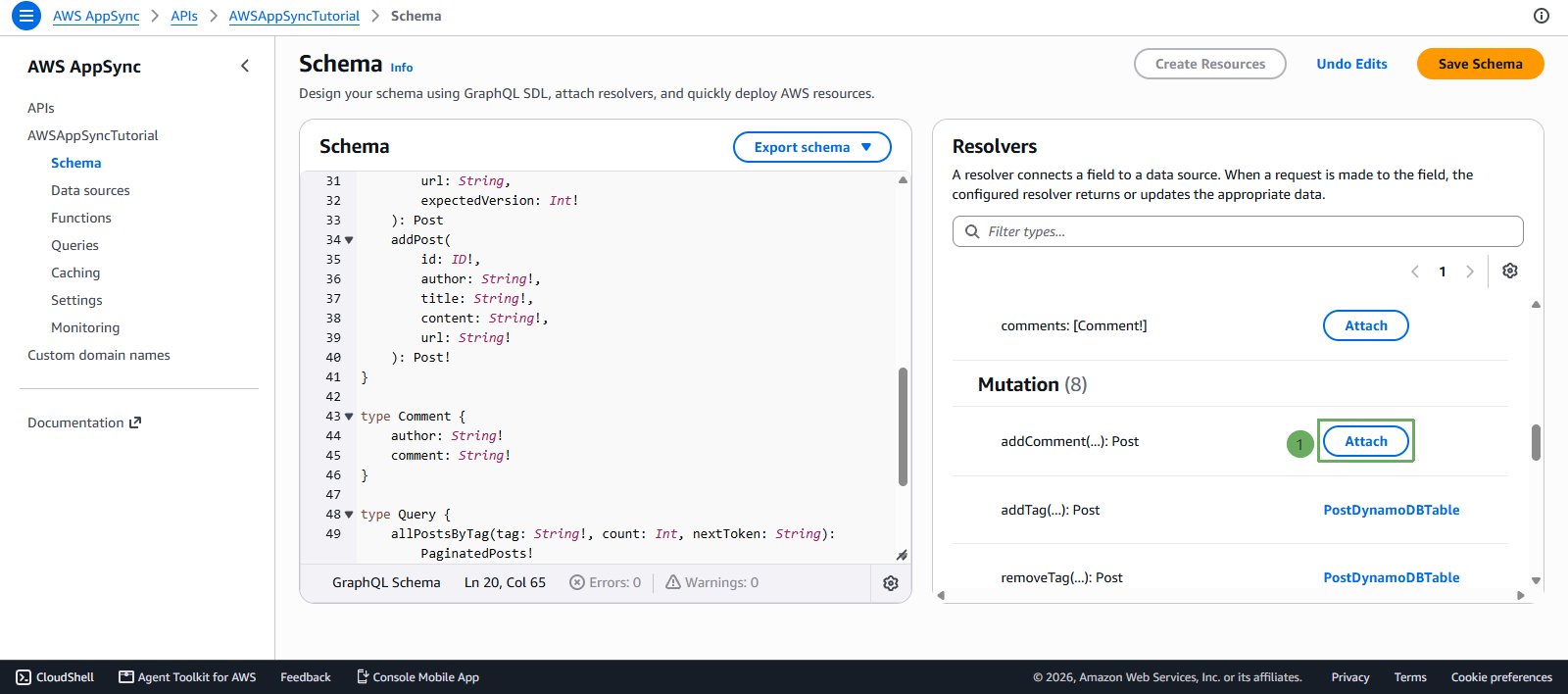This screenshot has height=694, width=1568.
Task: Open Data sources in the side navigation
Action: point(90,190)
